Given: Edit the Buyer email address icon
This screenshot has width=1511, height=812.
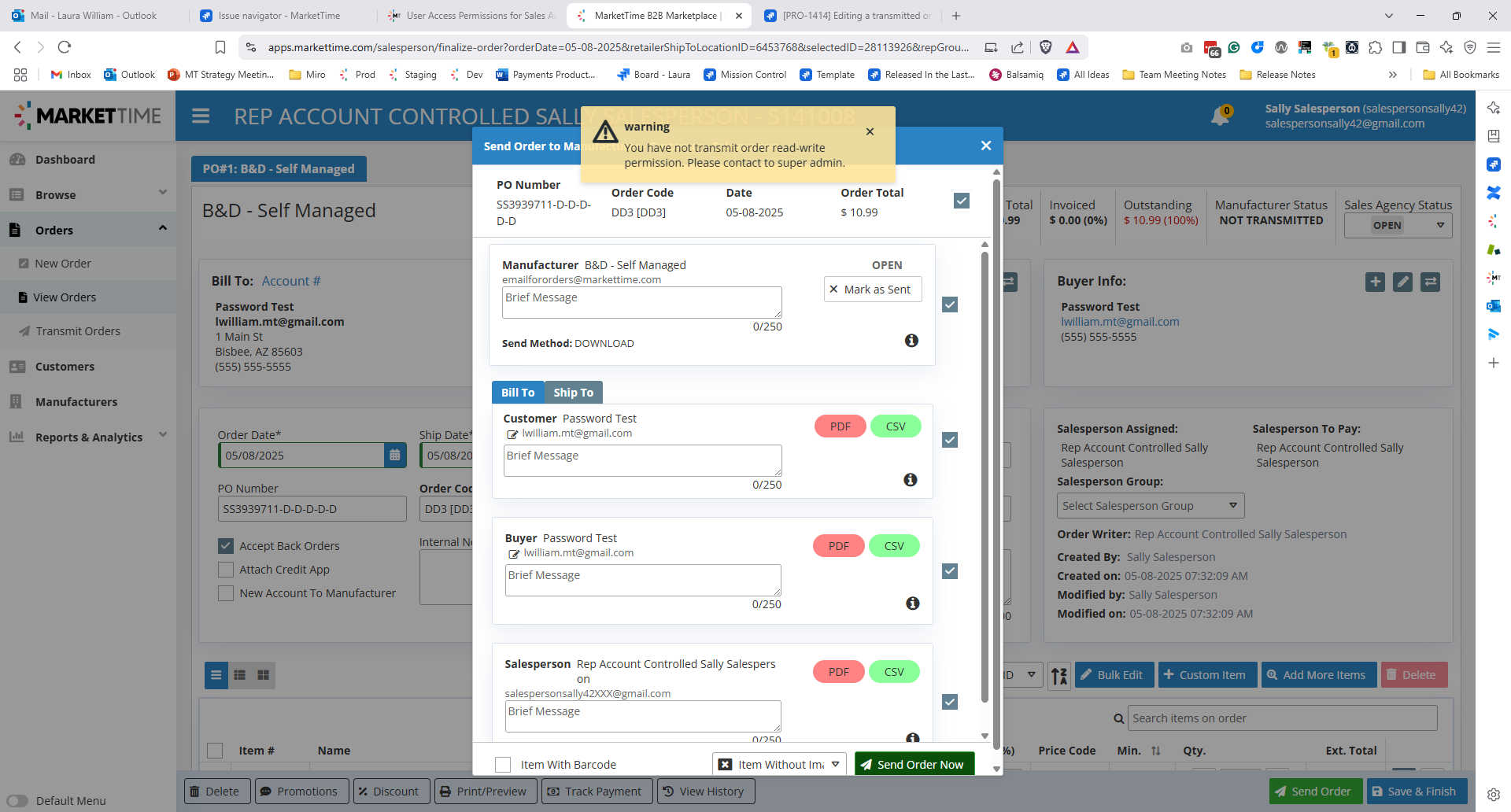Looking at the screenshot, I should [x=514, y=554].
